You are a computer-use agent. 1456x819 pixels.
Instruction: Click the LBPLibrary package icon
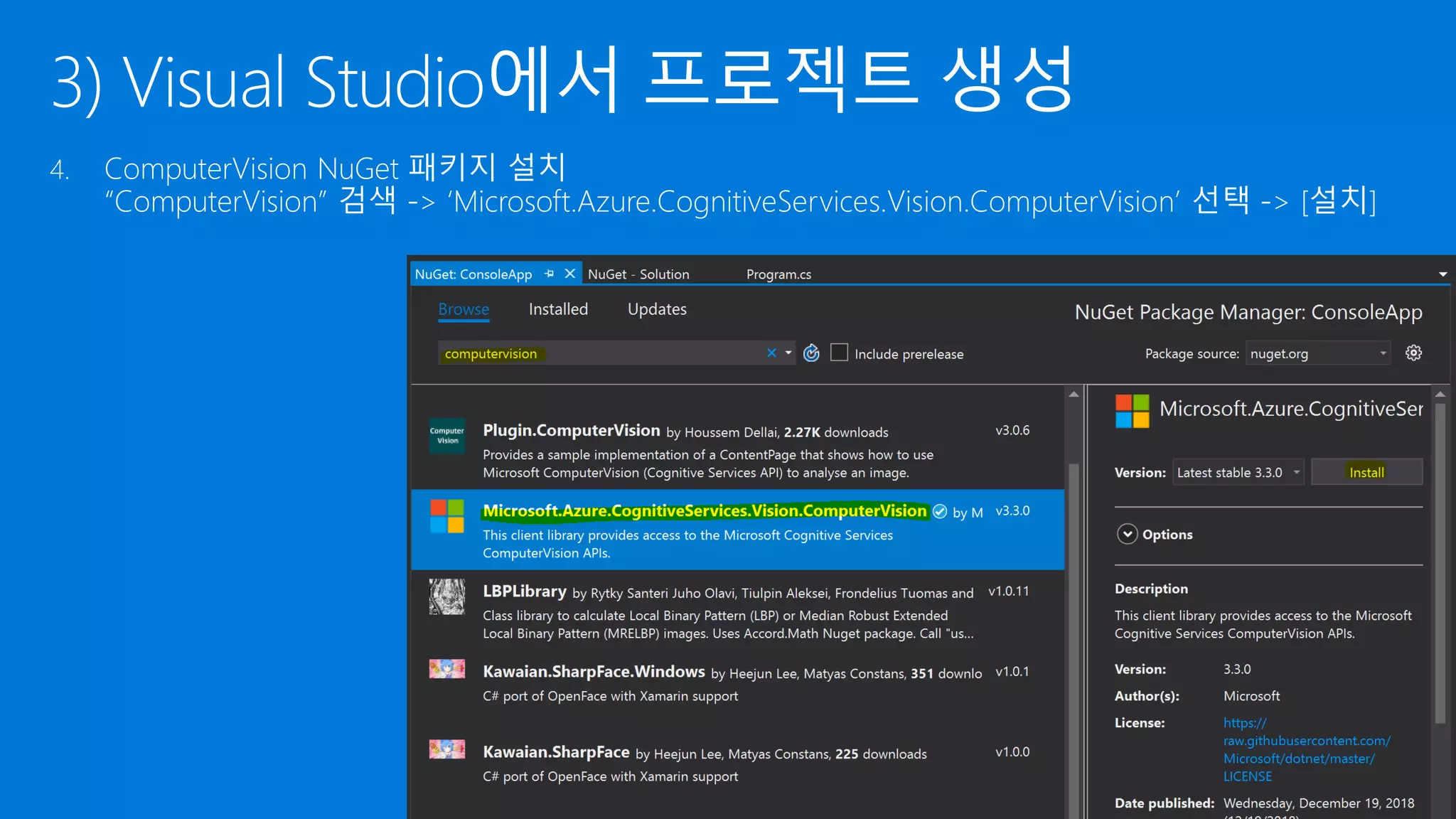[447, 596]
